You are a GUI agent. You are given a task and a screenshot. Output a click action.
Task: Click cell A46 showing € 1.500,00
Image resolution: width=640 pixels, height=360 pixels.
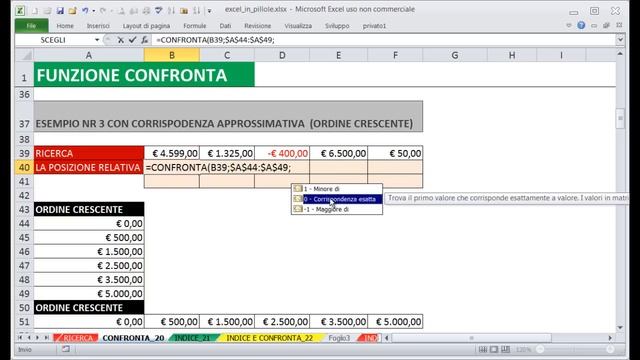89,252
